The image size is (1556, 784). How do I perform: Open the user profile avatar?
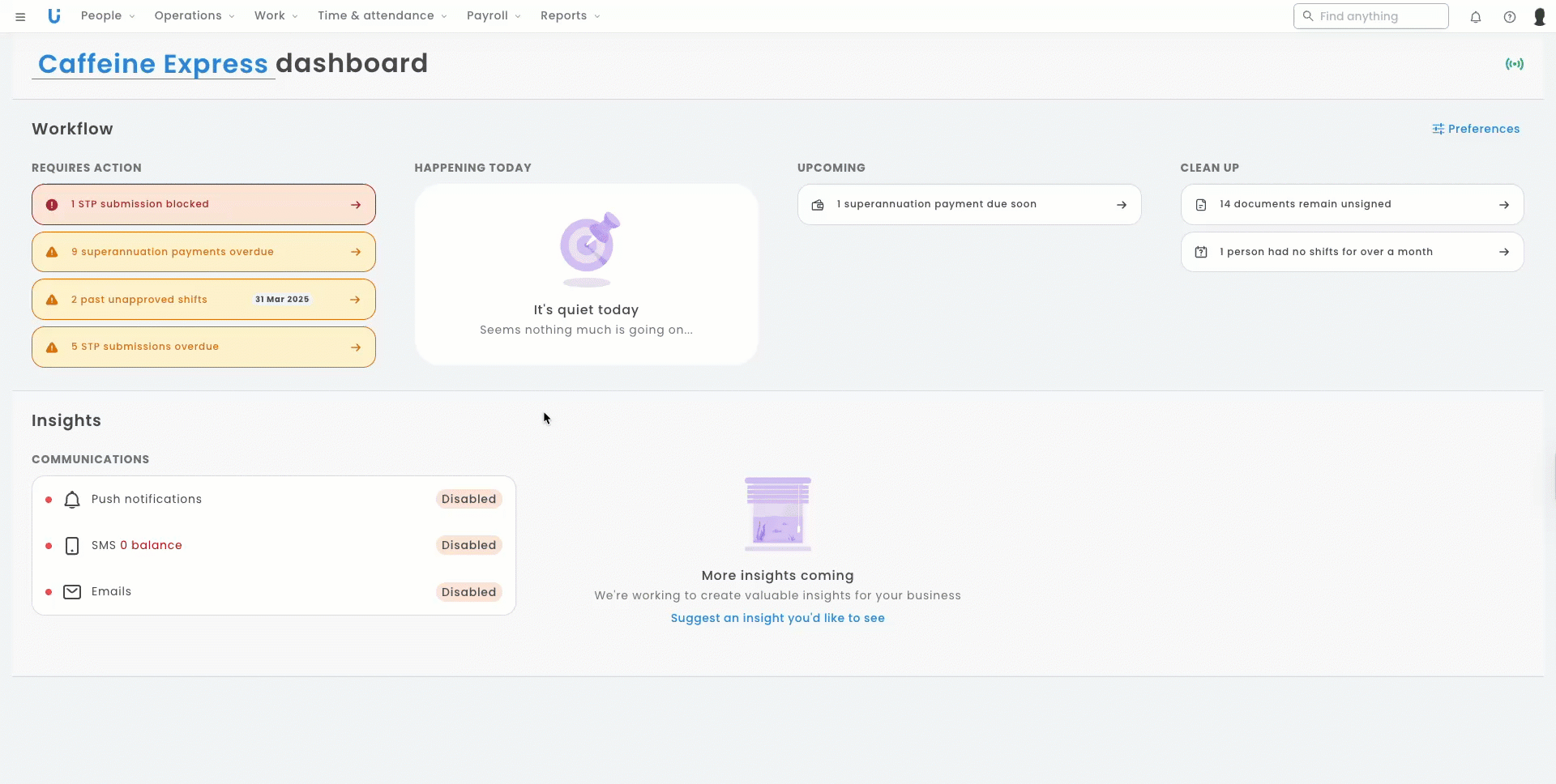pos(1540,17)
